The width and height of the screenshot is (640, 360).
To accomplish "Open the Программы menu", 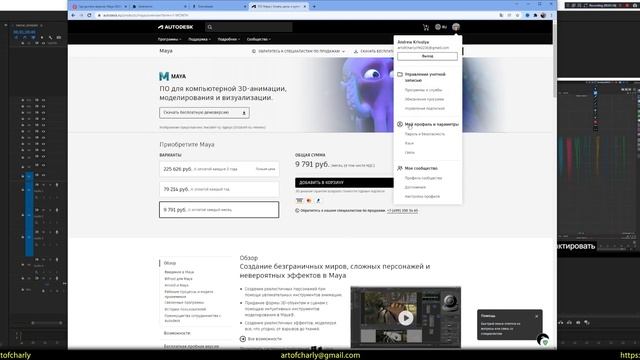I will pyautogui.click(x=169, y=39).
